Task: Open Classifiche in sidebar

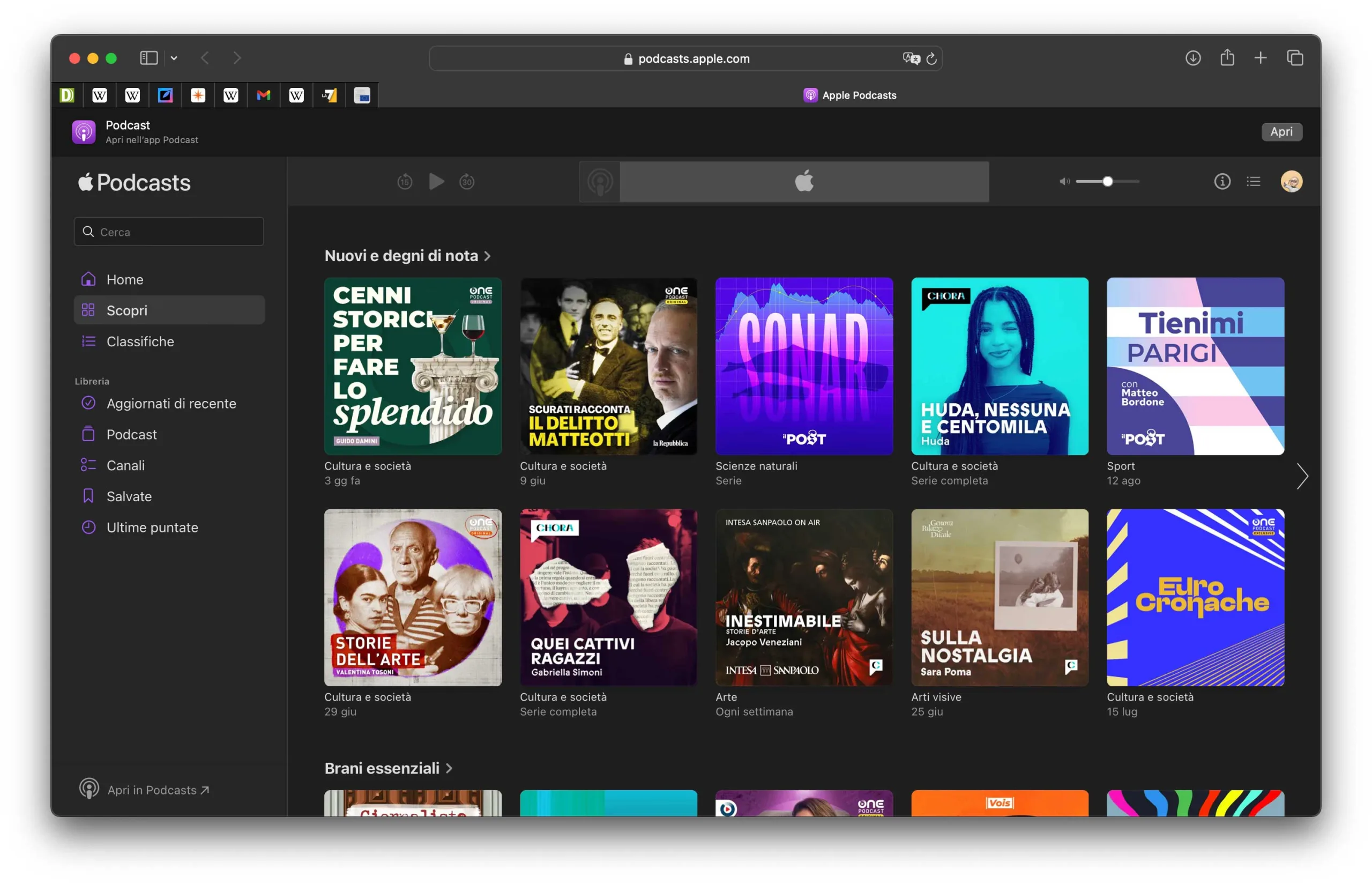Action: pyautogui.click(x=169, y=341)
